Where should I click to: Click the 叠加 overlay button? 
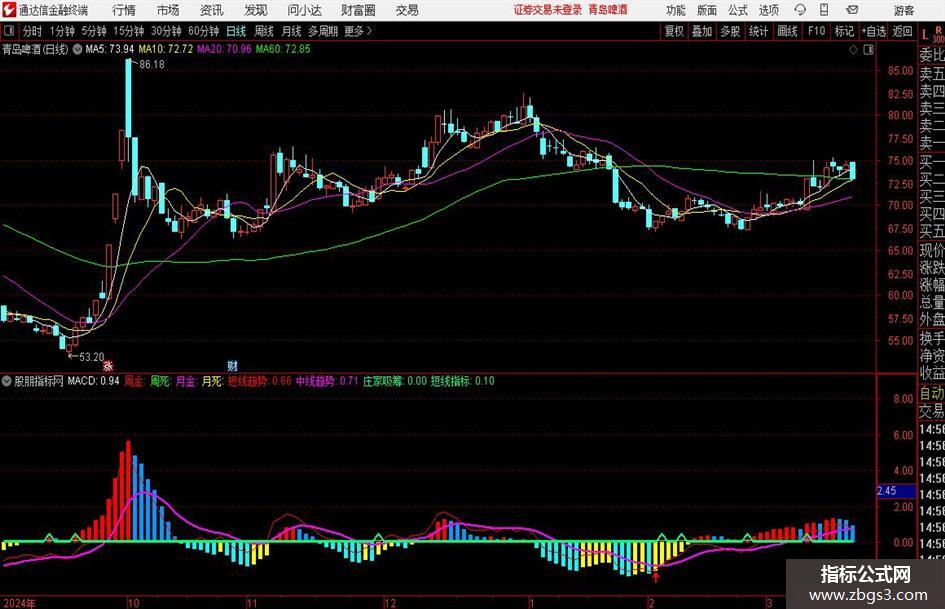(x=702, y=31)
